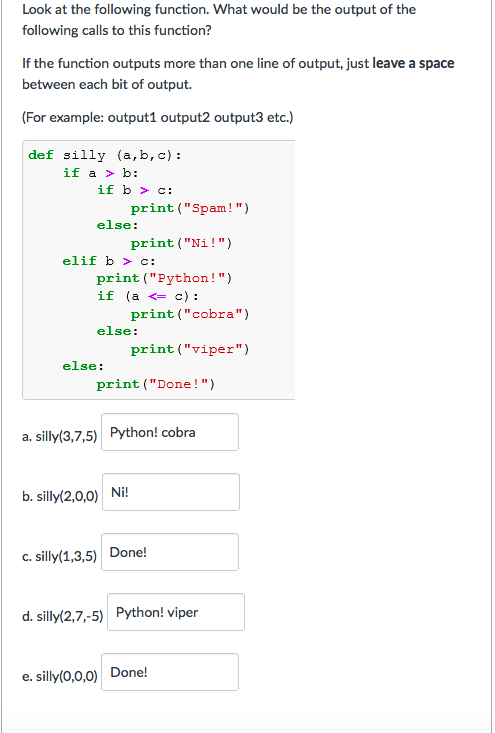
Task: Click the print("Spam!") code line
Action: click(x=190, y=208)
